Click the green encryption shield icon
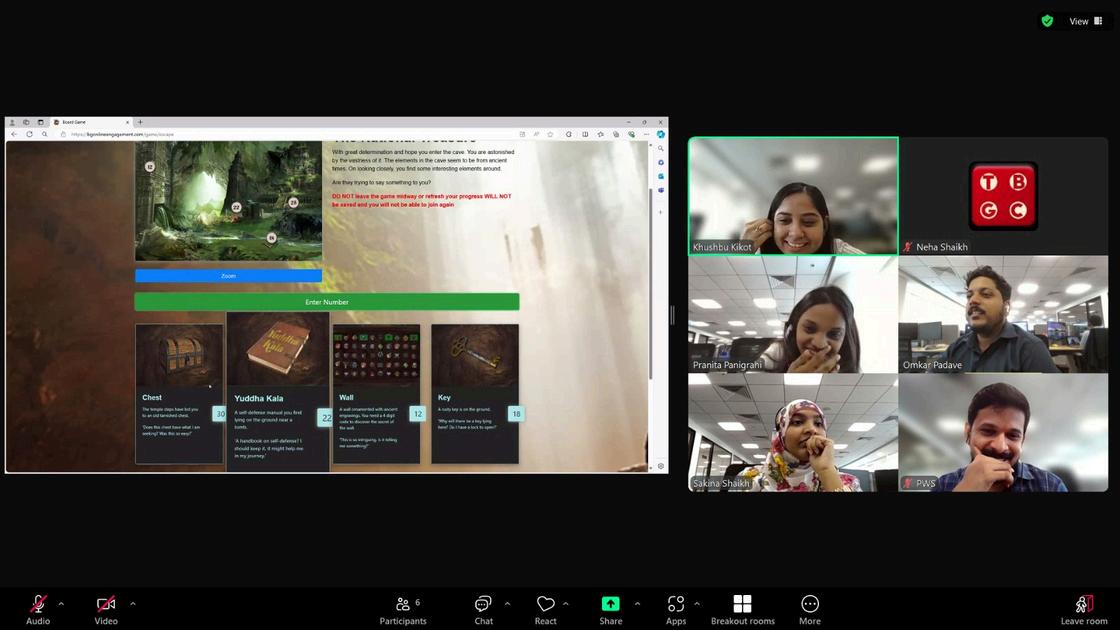Screen dimensions: 1120x630 pyautogui.click(x=1047, y=21)
